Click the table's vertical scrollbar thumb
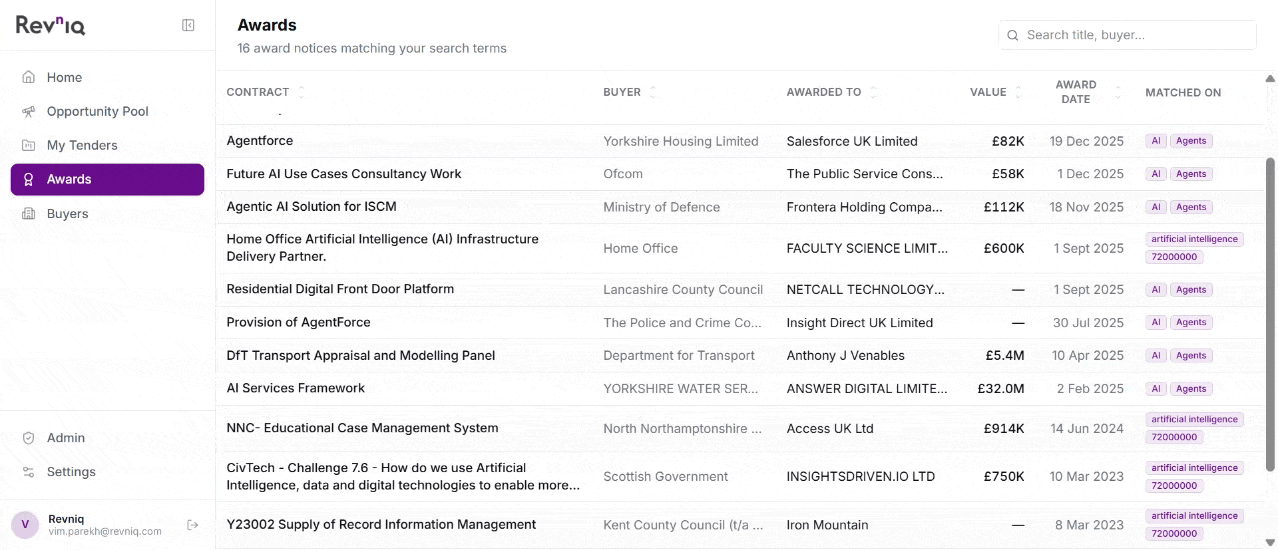This screenshot has height=550, width=1278. coord(1271,313)
